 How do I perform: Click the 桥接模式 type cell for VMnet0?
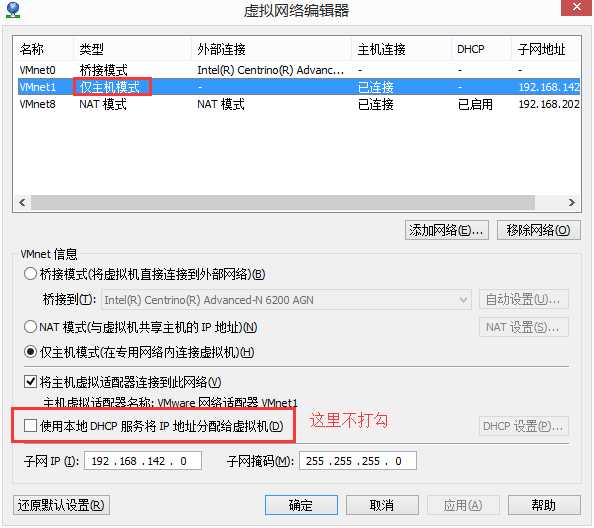pos(103,70)
